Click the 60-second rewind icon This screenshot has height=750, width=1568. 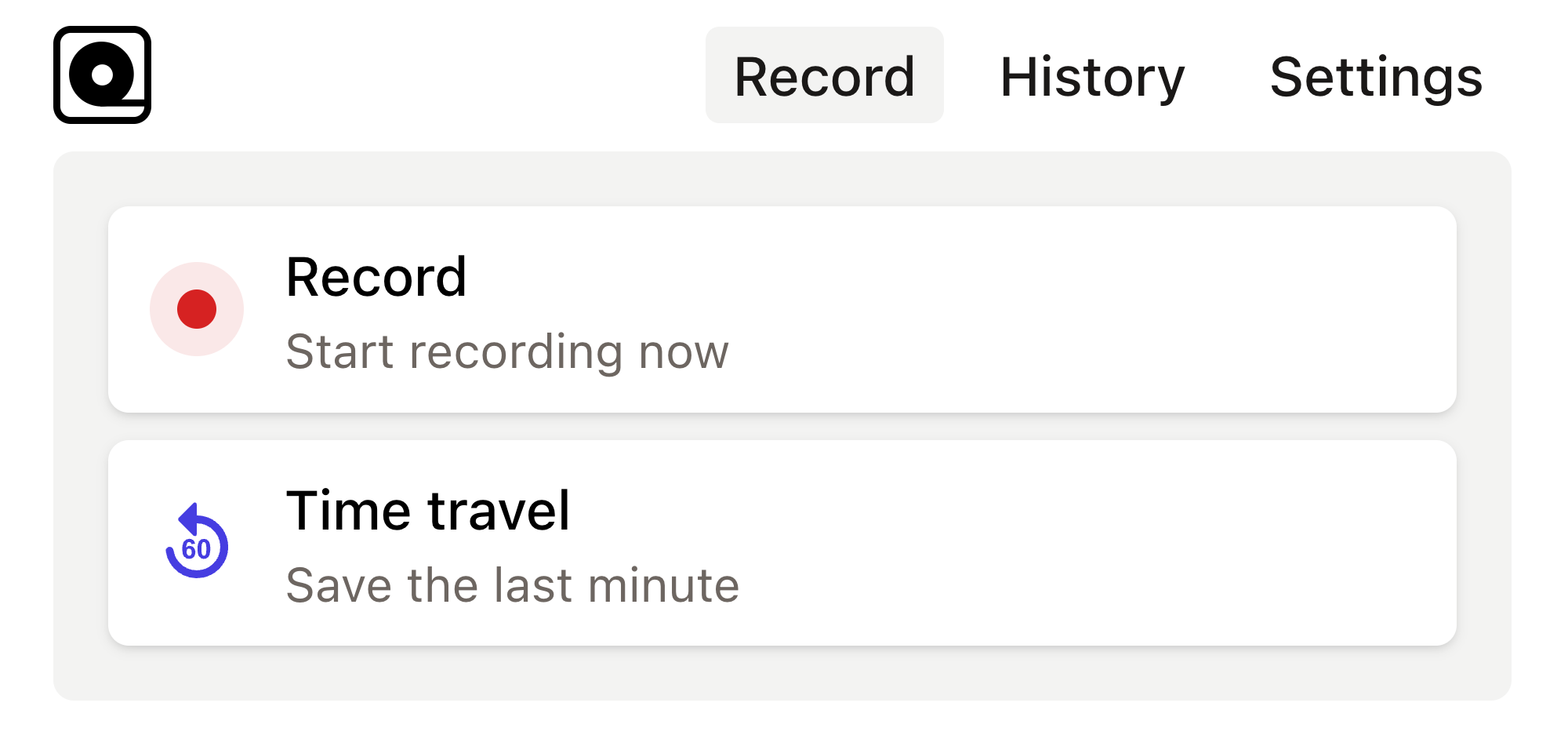pos(197,543)
